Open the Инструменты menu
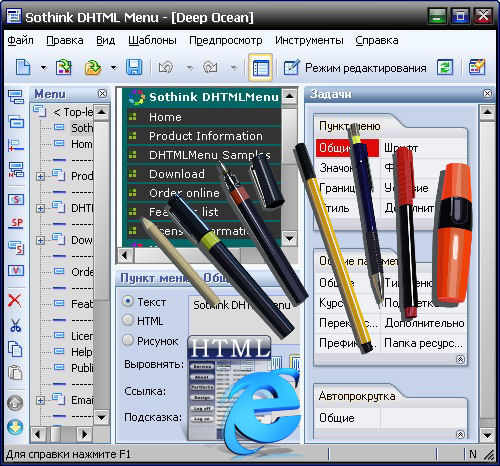Screen dimensions: 500x466 (309, 40)
